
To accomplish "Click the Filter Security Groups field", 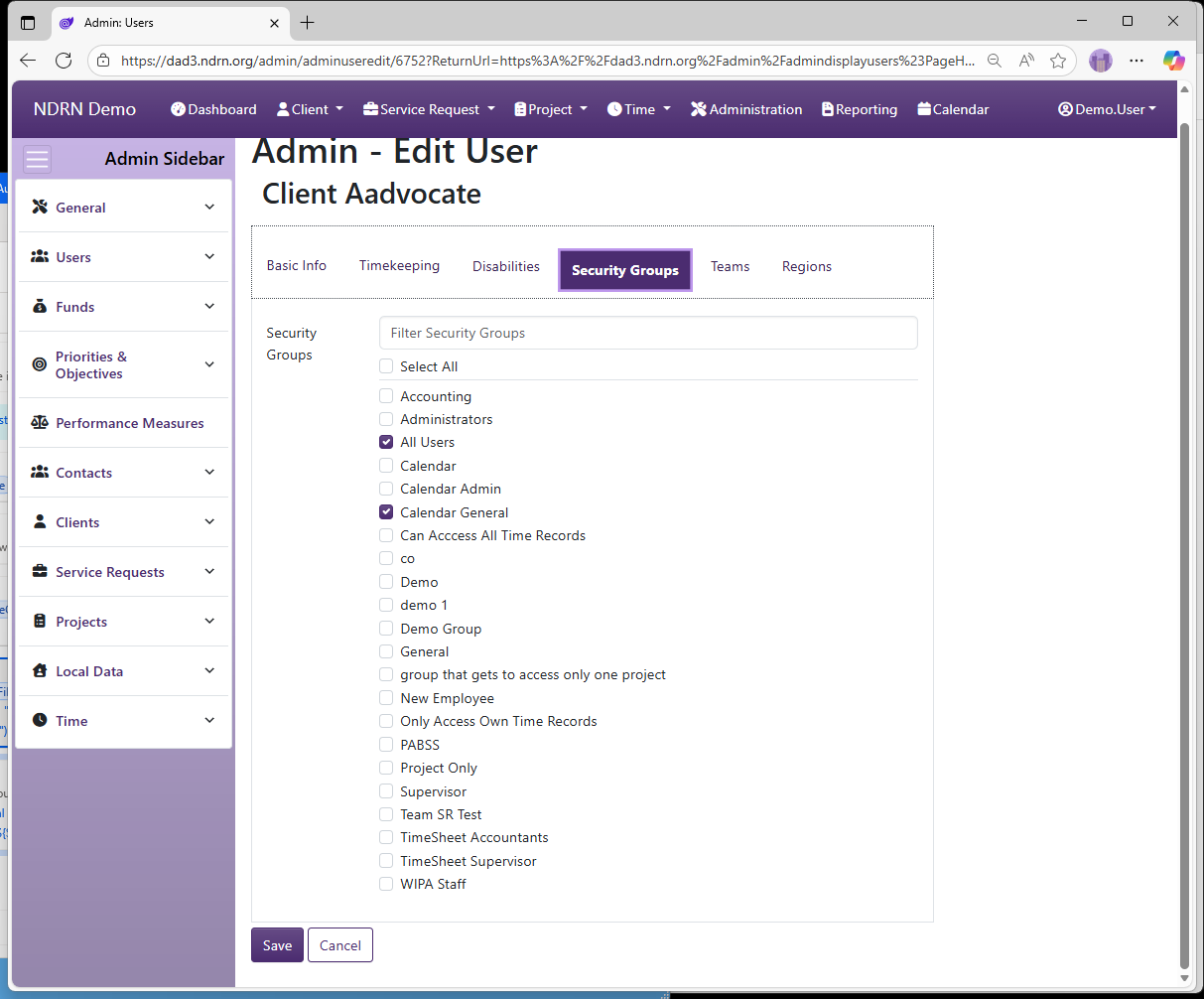I will click(x=648, y=333).
